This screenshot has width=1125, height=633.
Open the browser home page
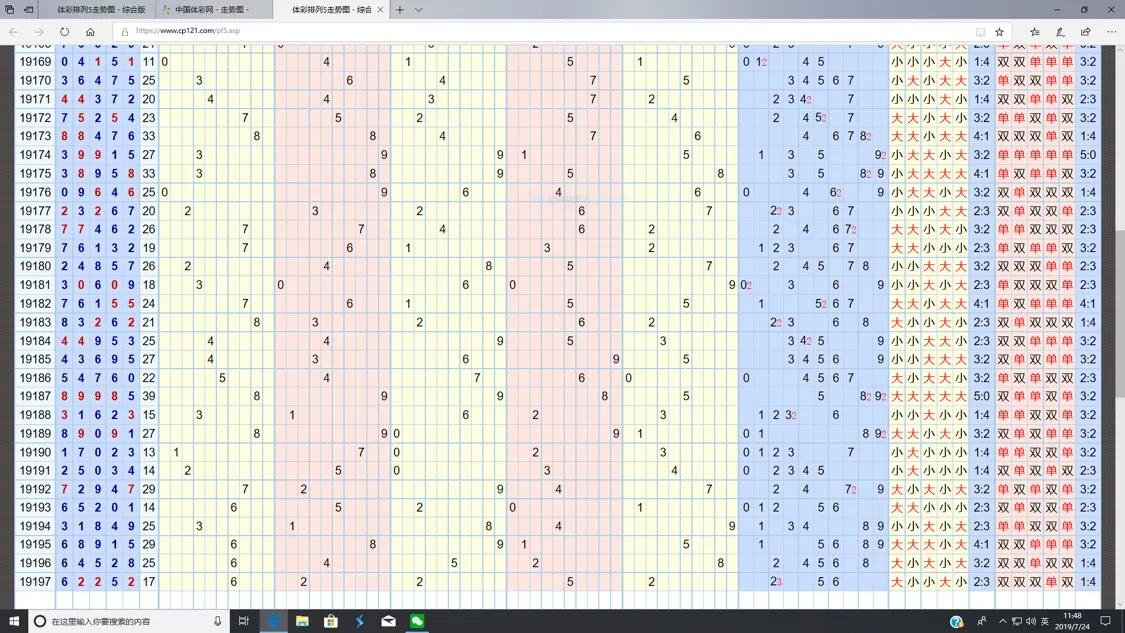pyautogui.click(x=90, y=32)
